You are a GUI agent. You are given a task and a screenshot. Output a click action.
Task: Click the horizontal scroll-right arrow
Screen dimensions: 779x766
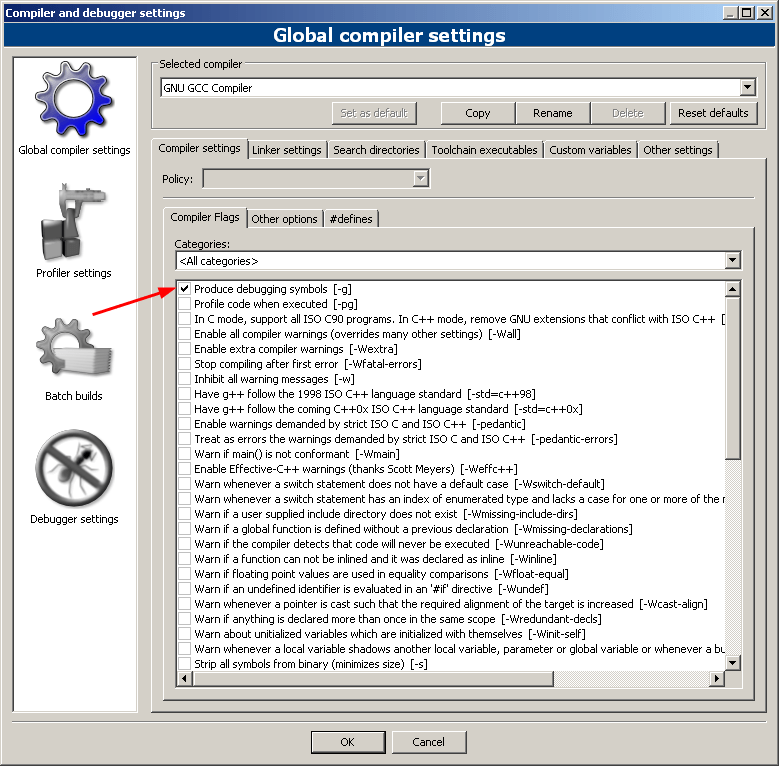(716, 678)
